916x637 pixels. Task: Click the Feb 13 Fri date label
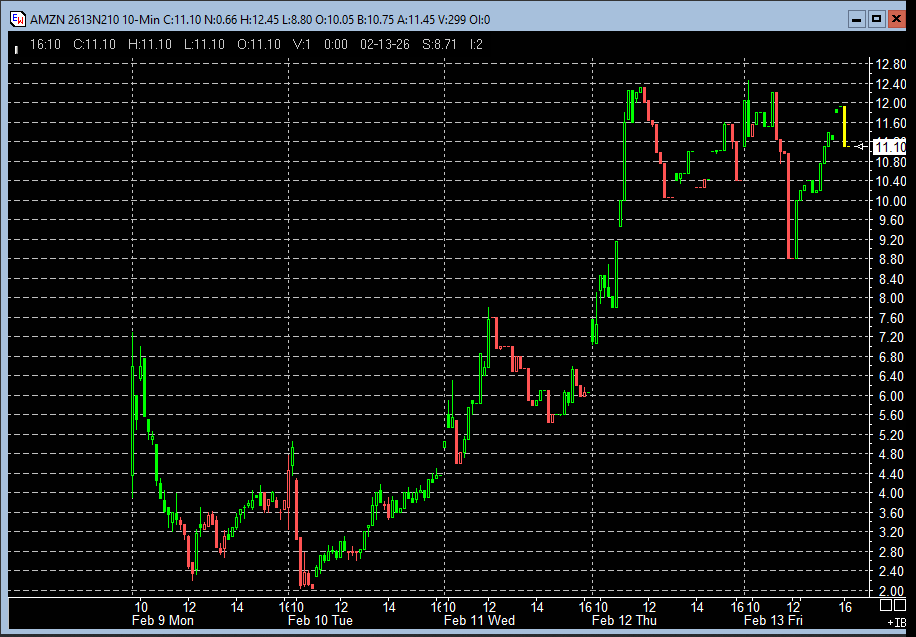tap(773, 621)
